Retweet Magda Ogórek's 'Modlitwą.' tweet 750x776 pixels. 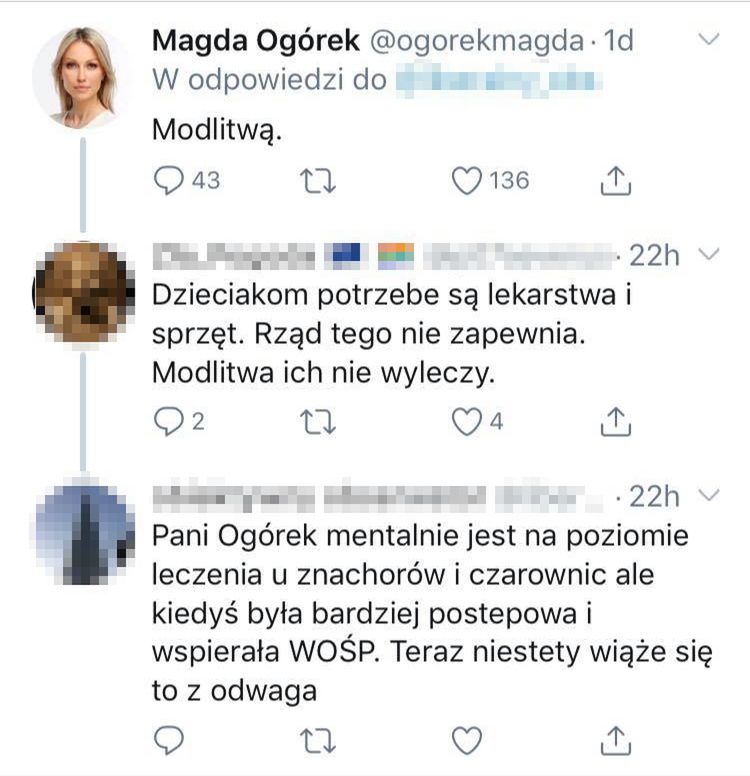[318, 181]
